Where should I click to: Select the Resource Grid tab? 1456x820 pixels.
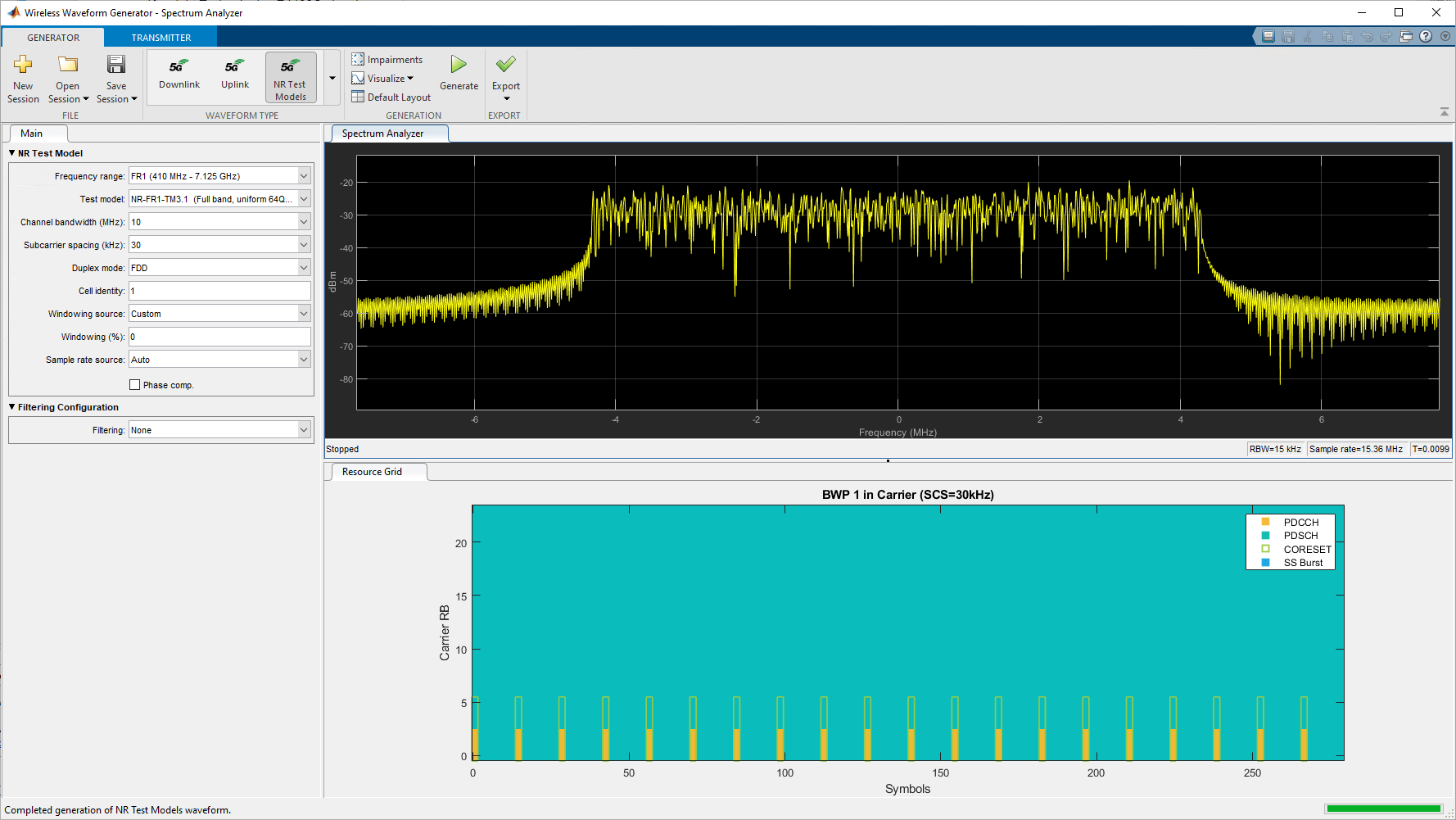point(372,472)
